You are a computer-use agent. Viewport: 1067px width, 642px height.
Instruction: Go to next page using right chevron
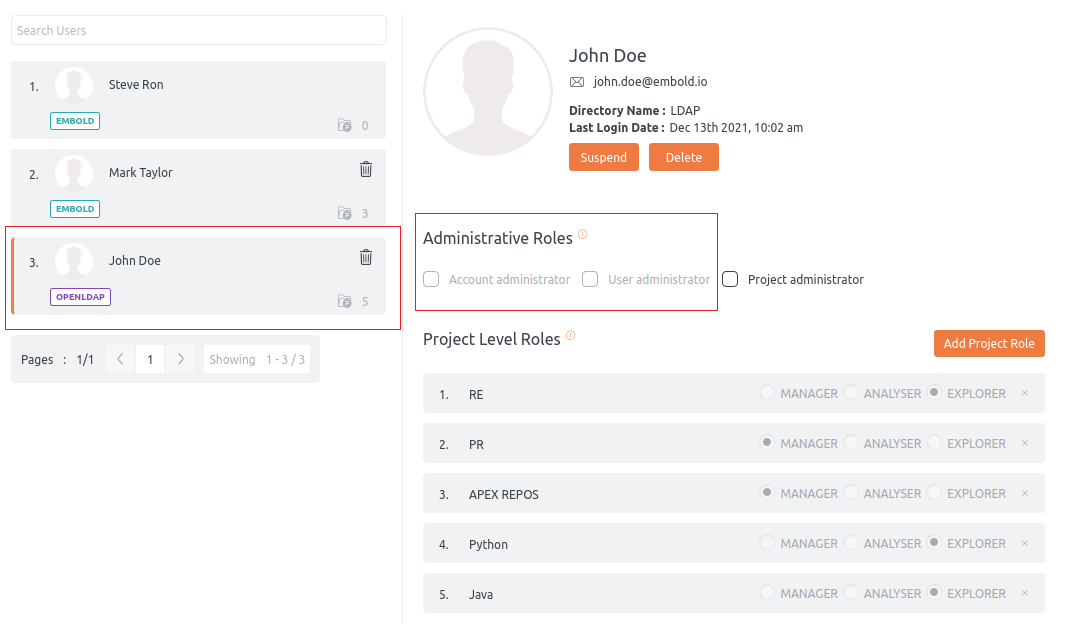click(x=180, y=359)
